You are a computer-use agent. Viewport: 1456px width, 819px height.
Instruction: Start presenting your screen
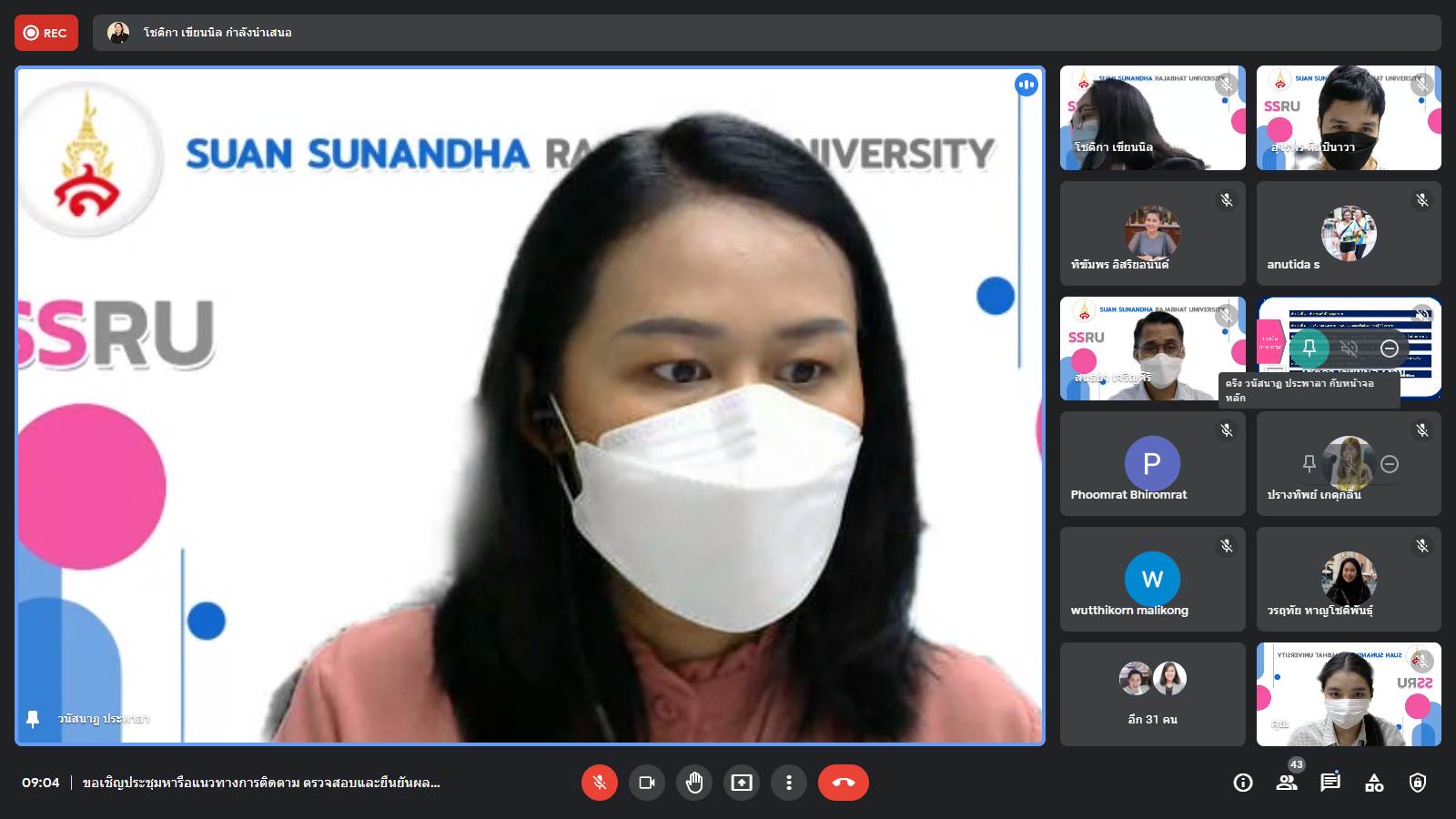pyautogui.click(x=742, y=783)
